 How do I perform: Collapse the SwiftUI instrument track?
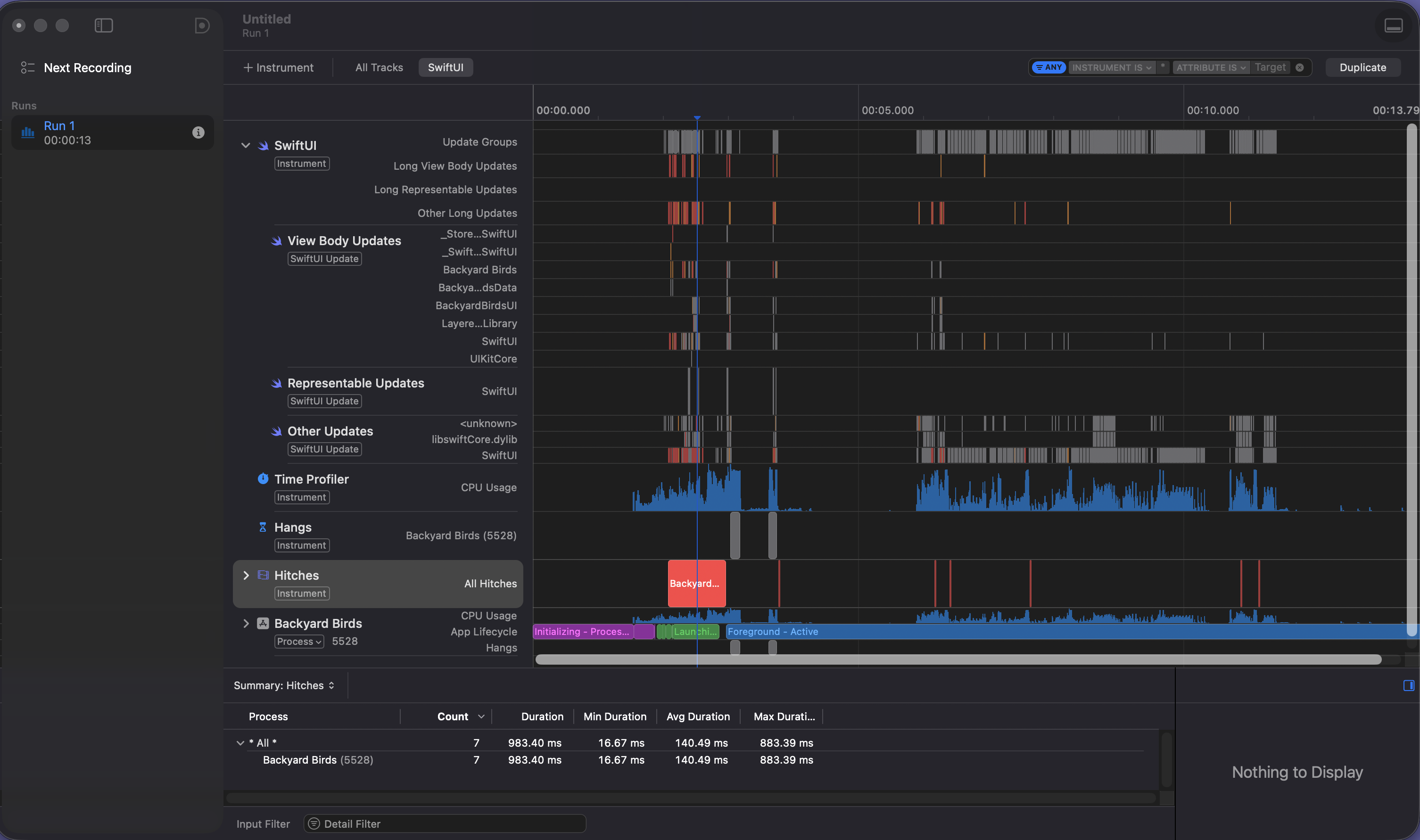click(x=246, y=146)
